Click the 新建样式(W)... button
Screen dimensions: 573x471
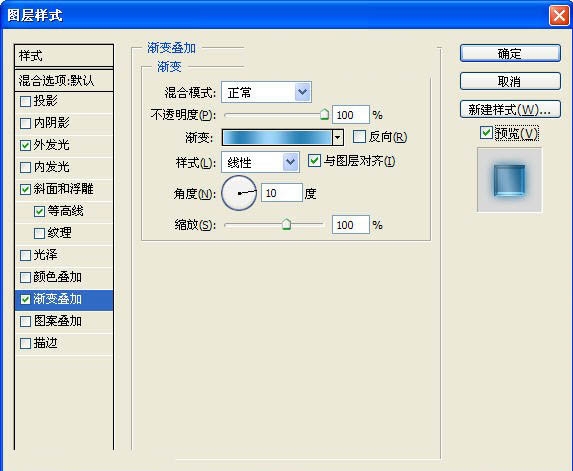click(510, 109)
